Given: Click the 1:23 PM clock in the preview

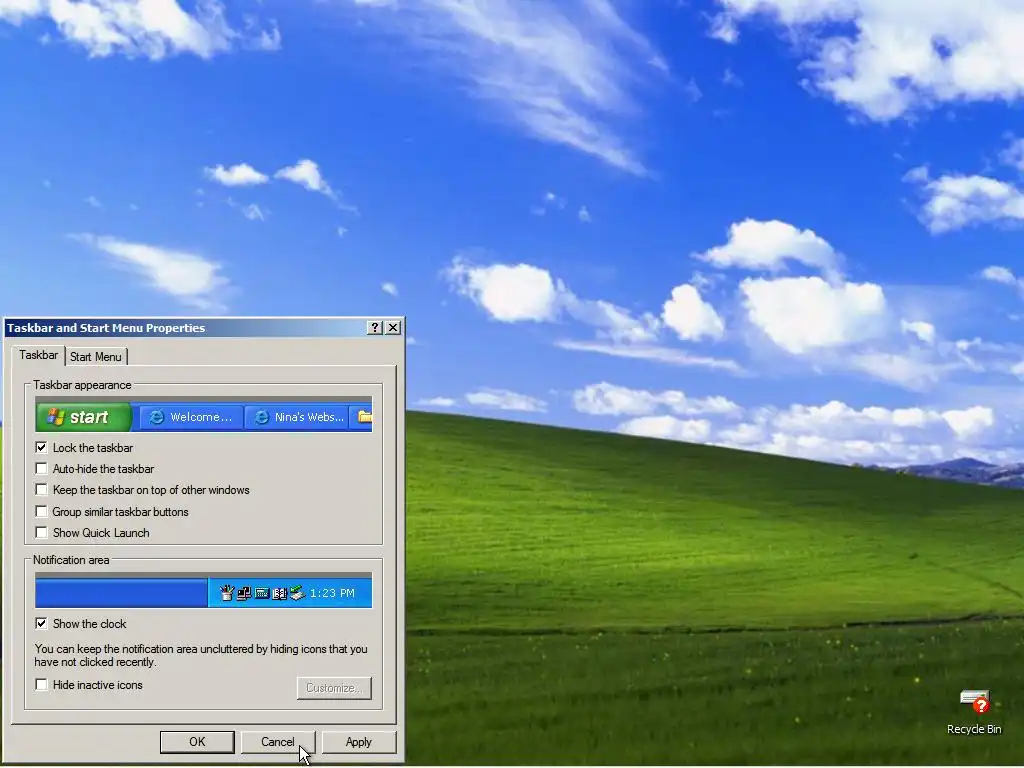Looking at the screenshot, I should tap(332, 593).
